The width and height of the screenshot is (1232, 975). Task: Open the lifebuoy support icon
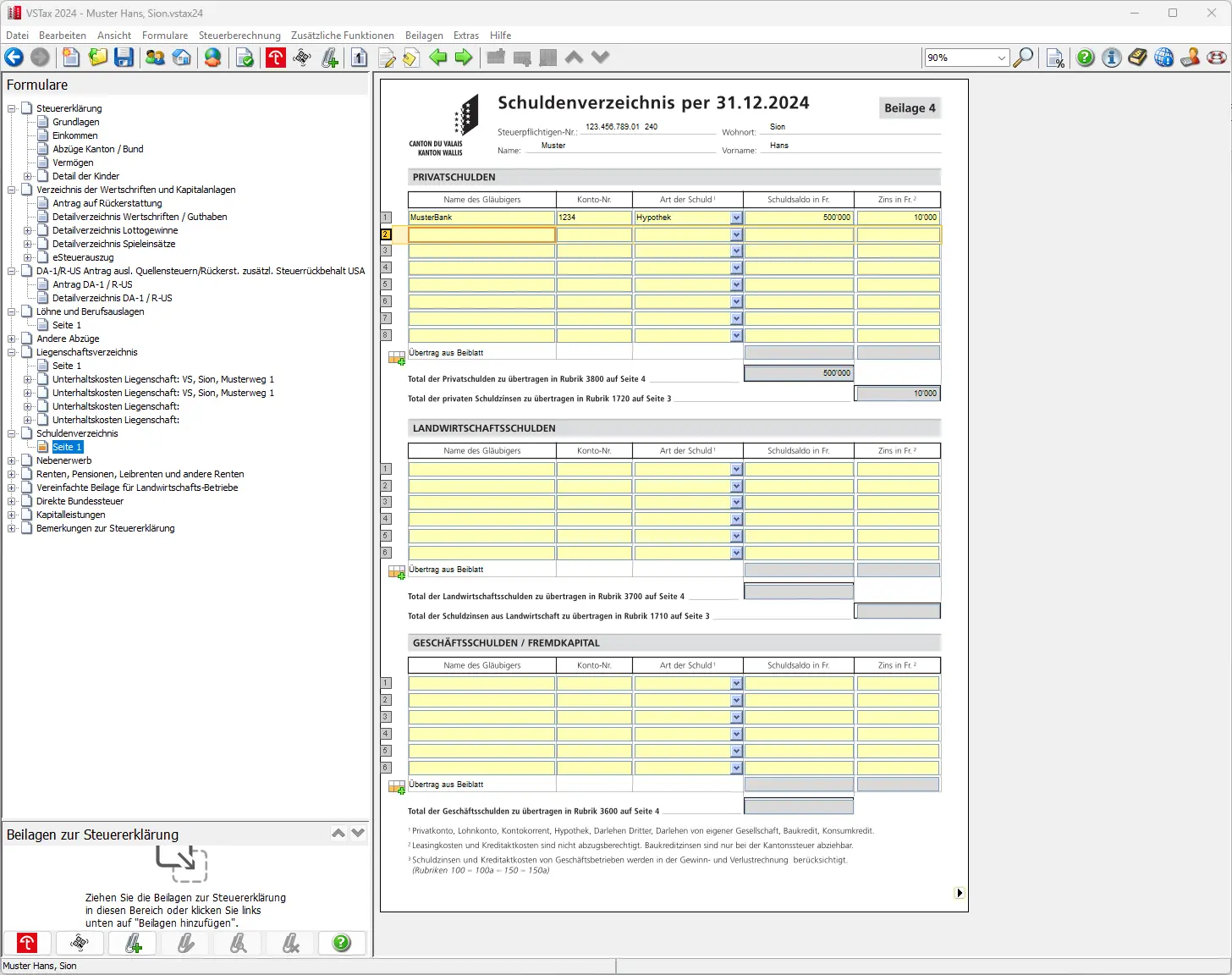coord(1217,58)
